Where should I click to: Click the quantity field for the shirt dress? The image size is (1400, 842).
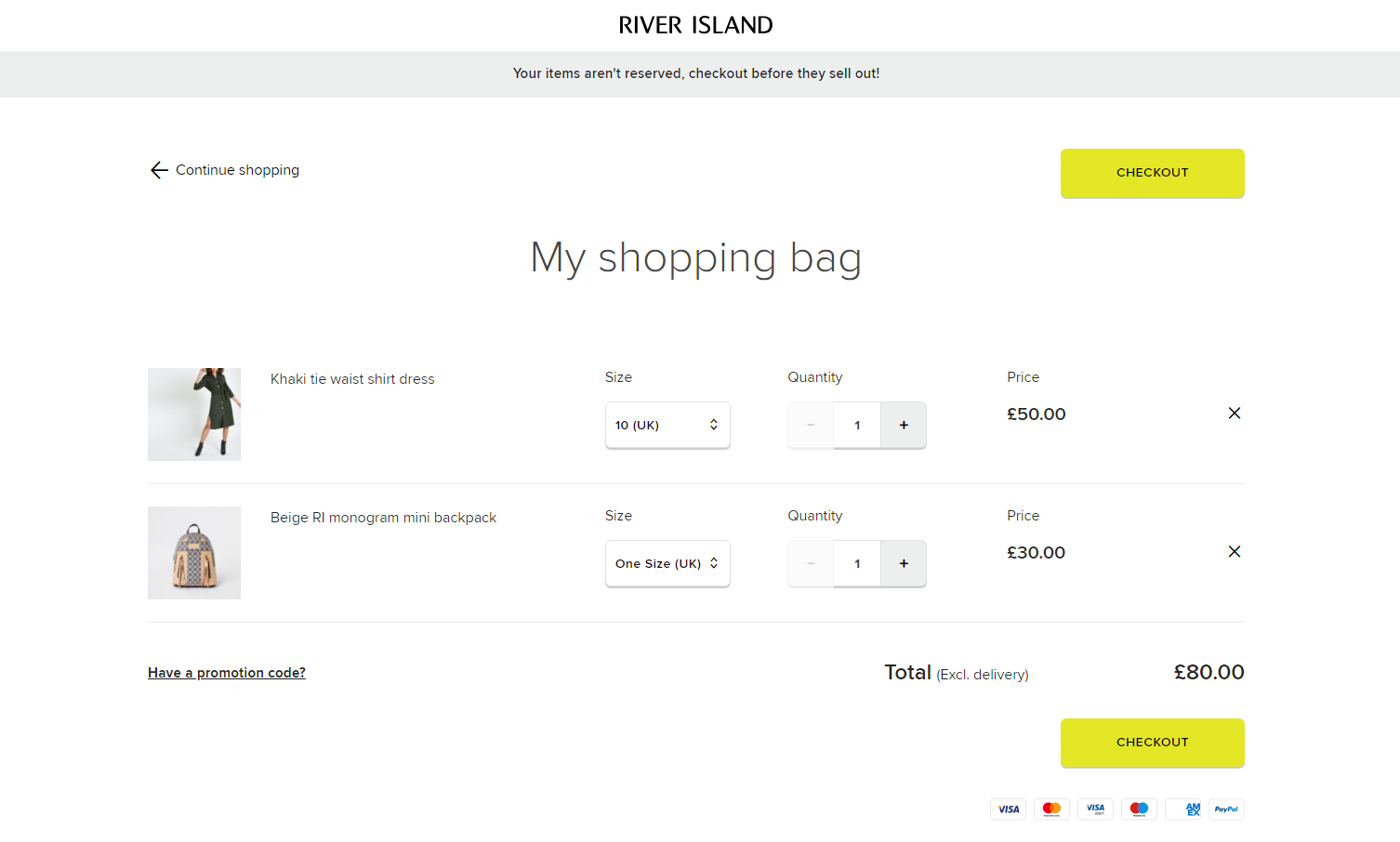[857, 425]
